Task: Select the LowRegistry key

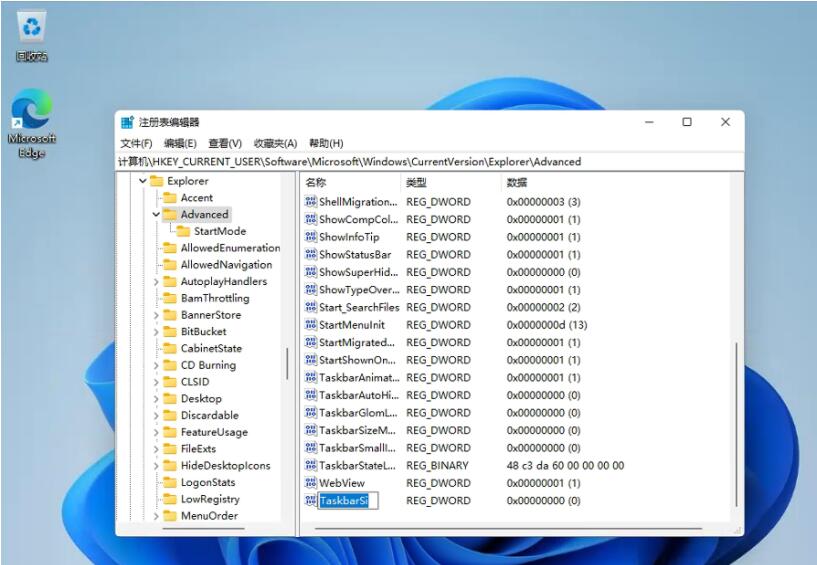Action: tap(210, 499)
